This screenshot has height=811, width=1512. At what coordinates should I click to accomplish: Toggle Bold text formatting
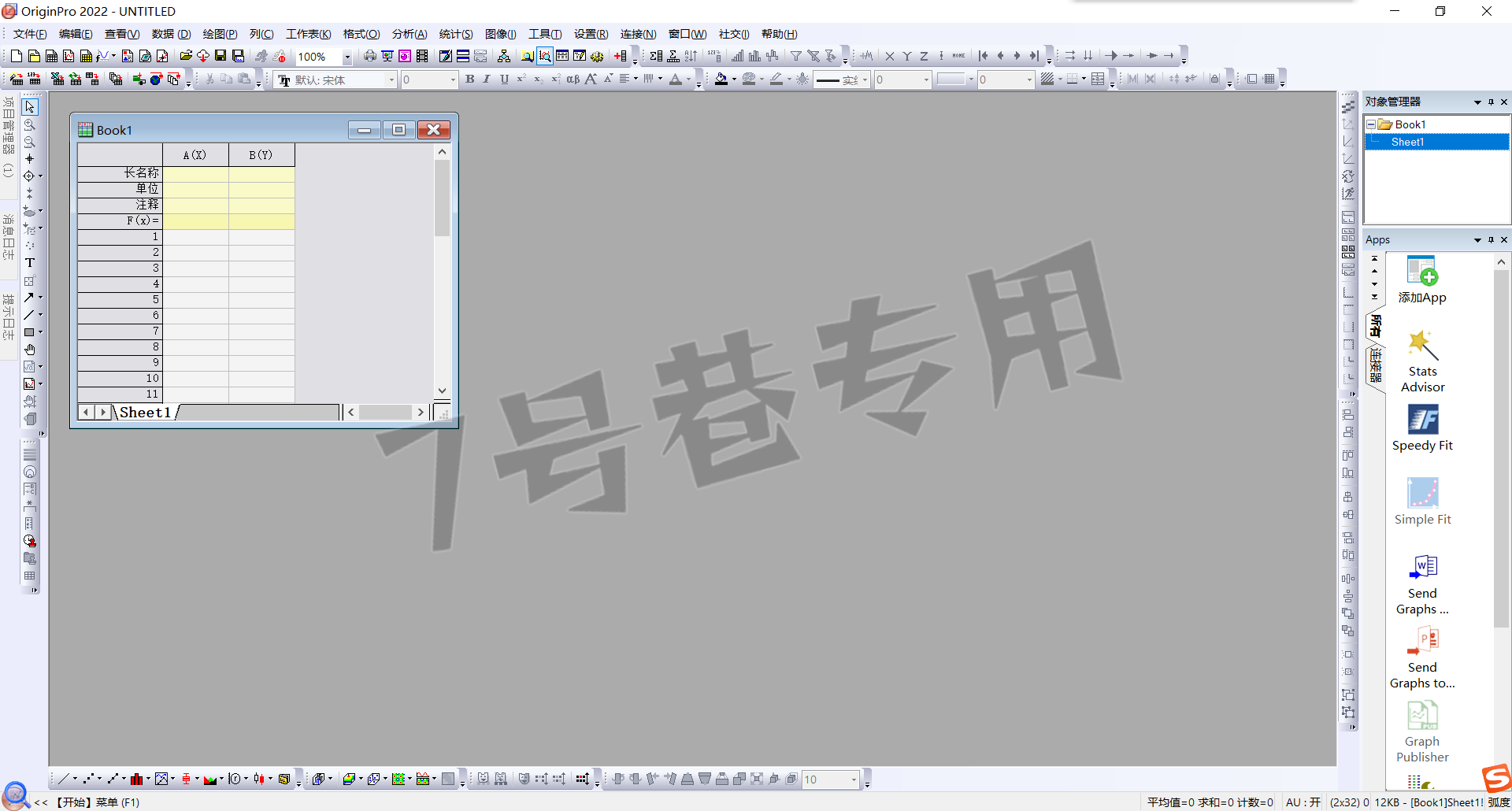470,79
